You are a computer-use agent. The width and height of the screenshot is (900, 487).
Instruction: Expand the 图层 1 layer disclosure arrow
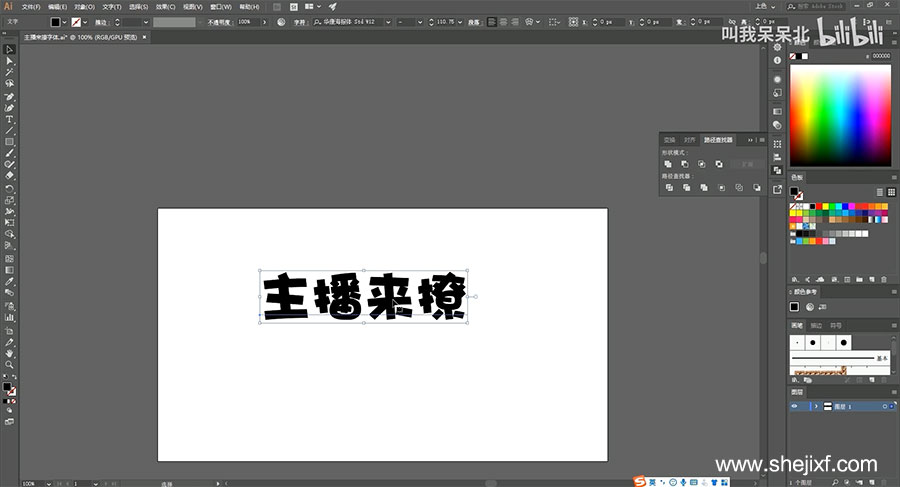(x=815, y=407)
